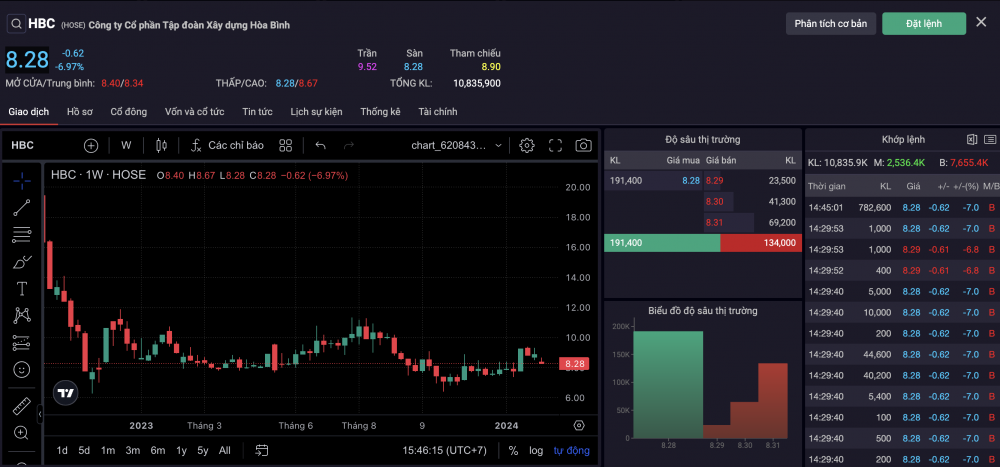Screen dimensions: 1000x467
Task: Switch to the Hồ sơ tab
Action: 80,112
